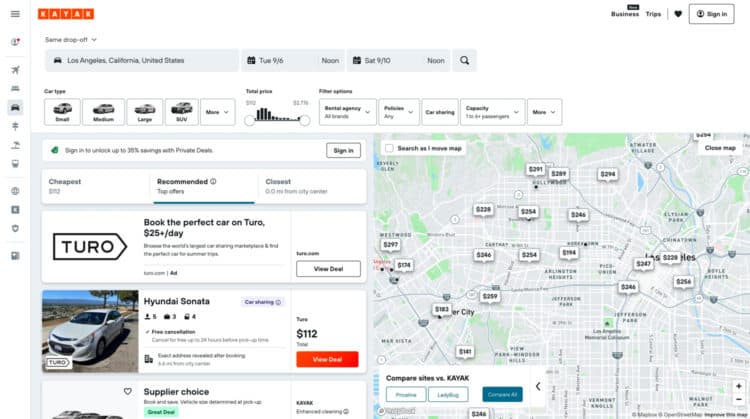This screenshot has width=750, height=419.
Task: Select the SUV car type icon
Action: click(x=181, y=112)
